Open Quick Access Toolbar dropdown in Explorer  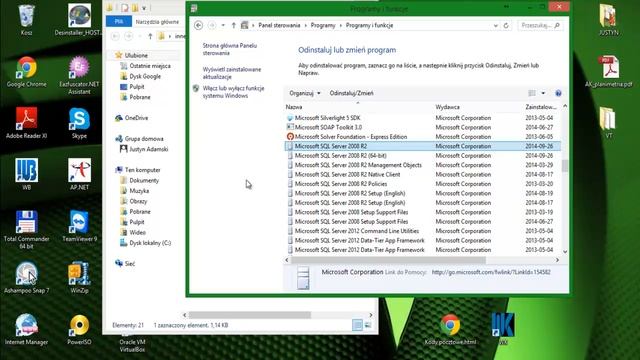point(144,8)
